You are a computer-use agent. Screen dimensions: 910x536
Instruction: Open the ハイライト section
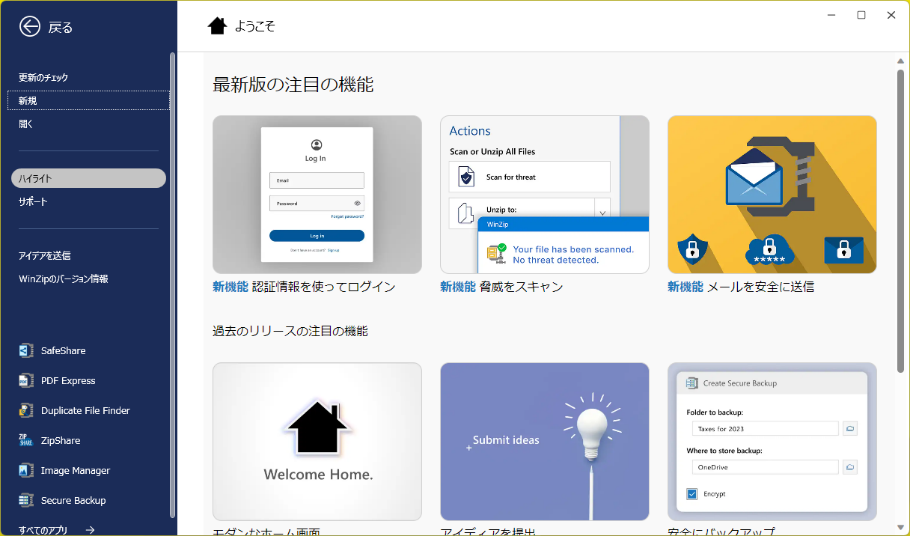point(88,178)
